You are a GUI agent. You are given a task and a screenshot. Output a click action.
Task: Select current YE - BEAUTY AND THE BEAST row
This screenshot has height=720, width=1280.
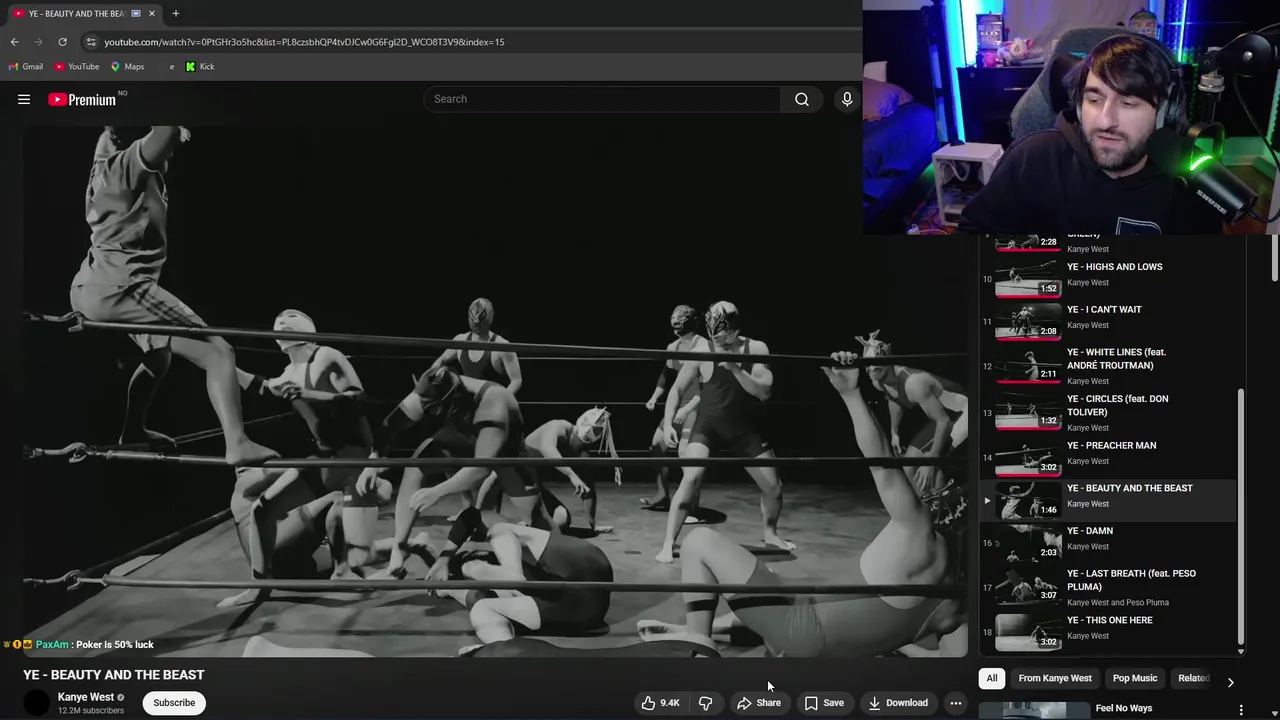click(x=1108, y=498)
